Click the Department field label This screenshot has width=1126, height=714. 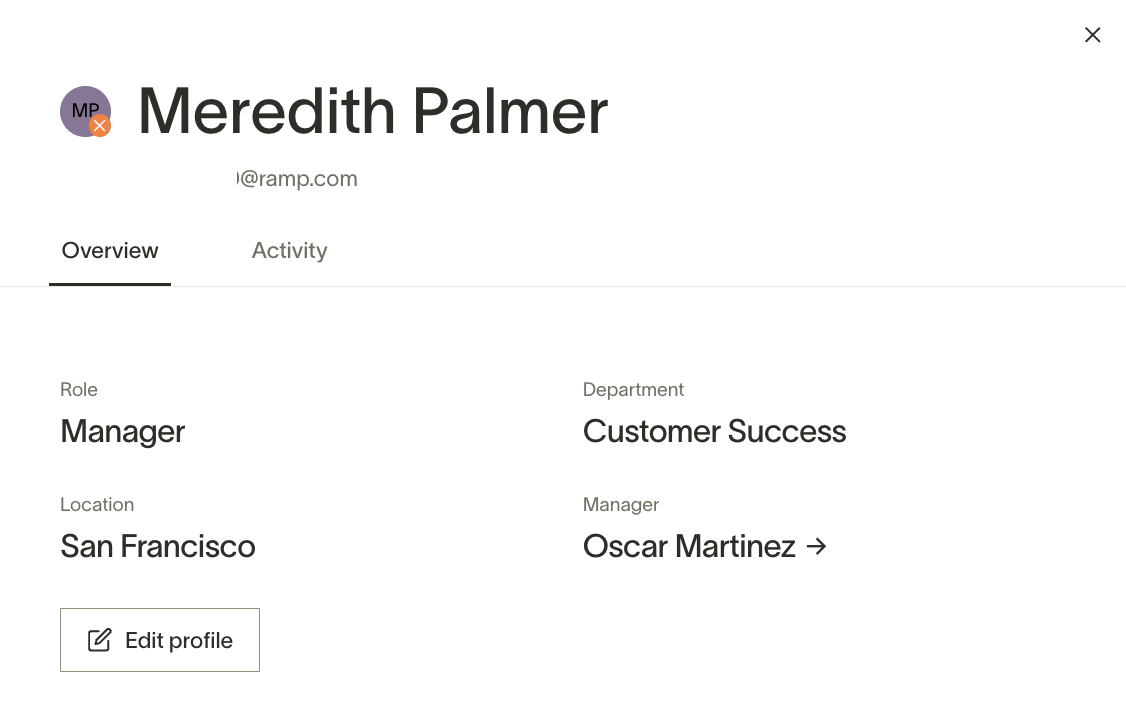click(633, 389)
